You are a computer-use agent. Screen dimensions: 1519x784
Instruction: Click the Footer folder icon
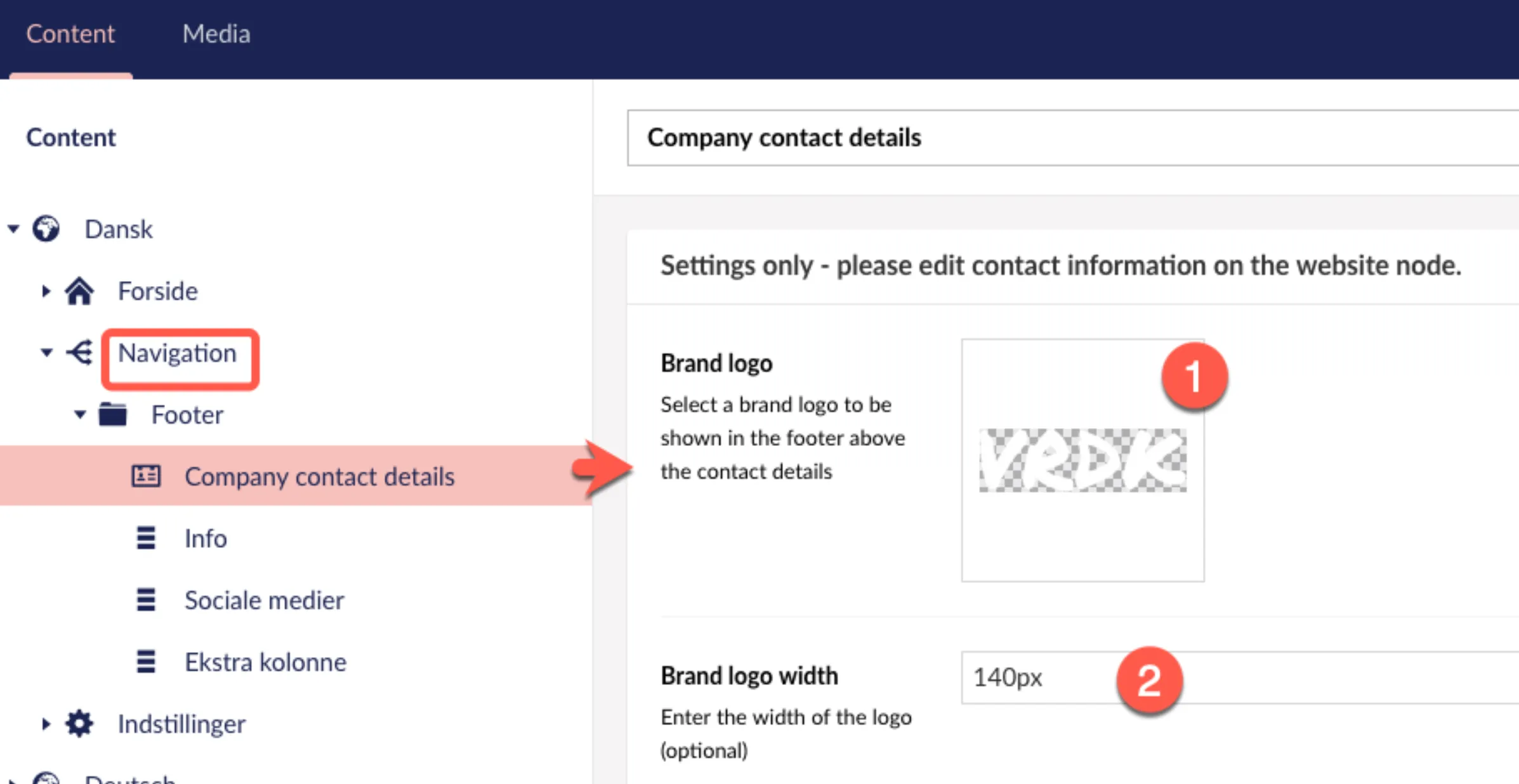point(113,414)
